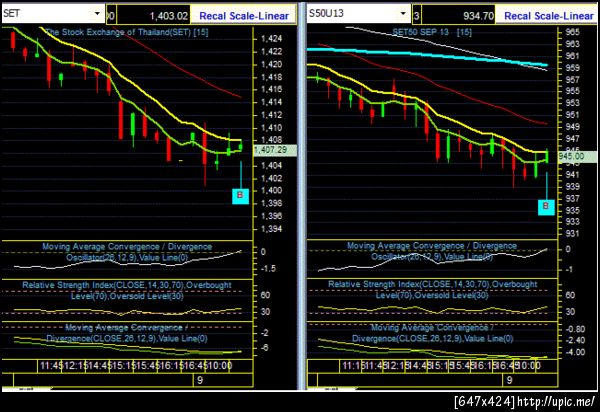Click the cyan B marker on the S50U13 chart
The height and width of the screenshot is (412, 600).
546,207
